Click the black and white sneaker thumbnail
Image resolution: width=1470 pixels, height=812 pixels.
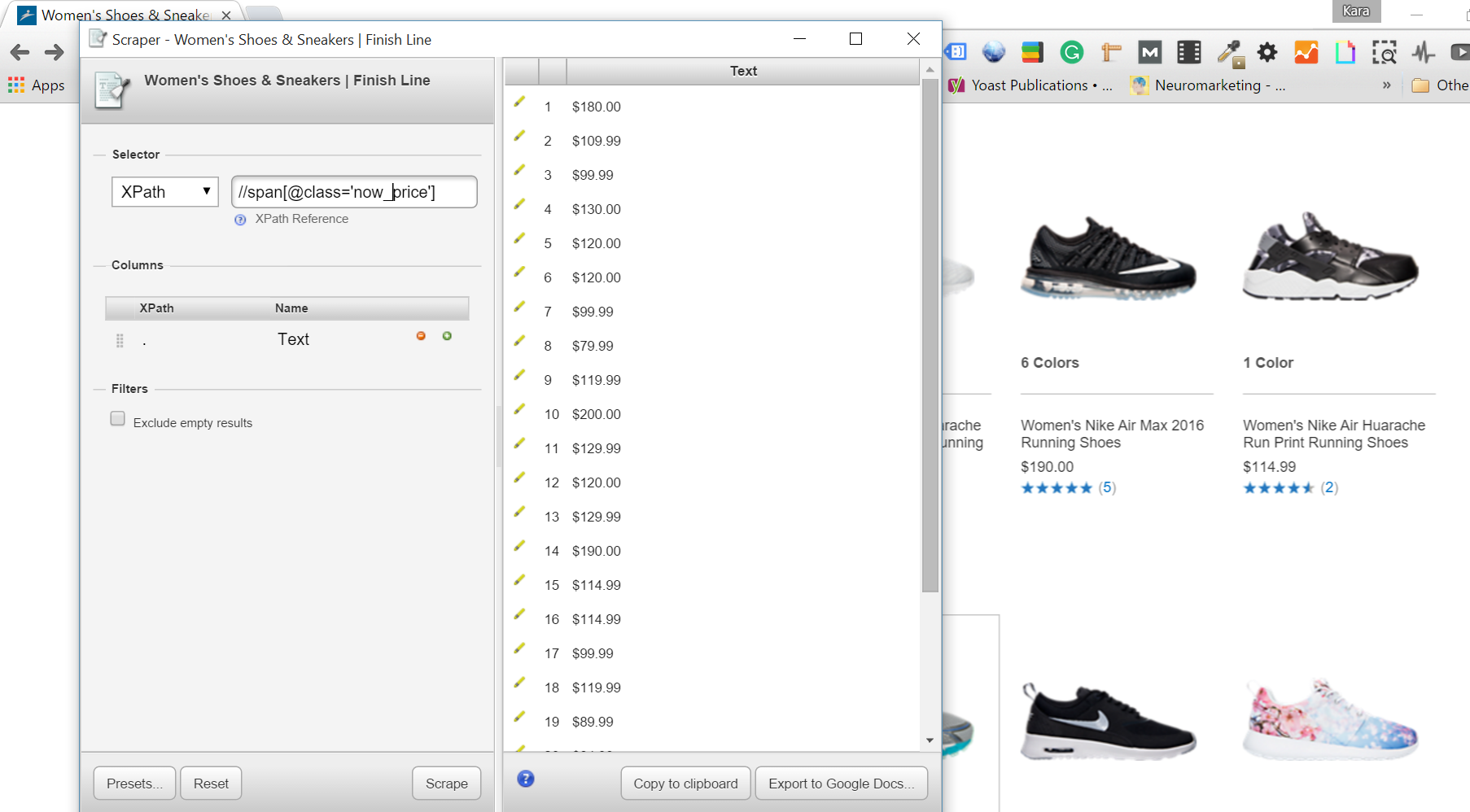(x=1109, y=721)
